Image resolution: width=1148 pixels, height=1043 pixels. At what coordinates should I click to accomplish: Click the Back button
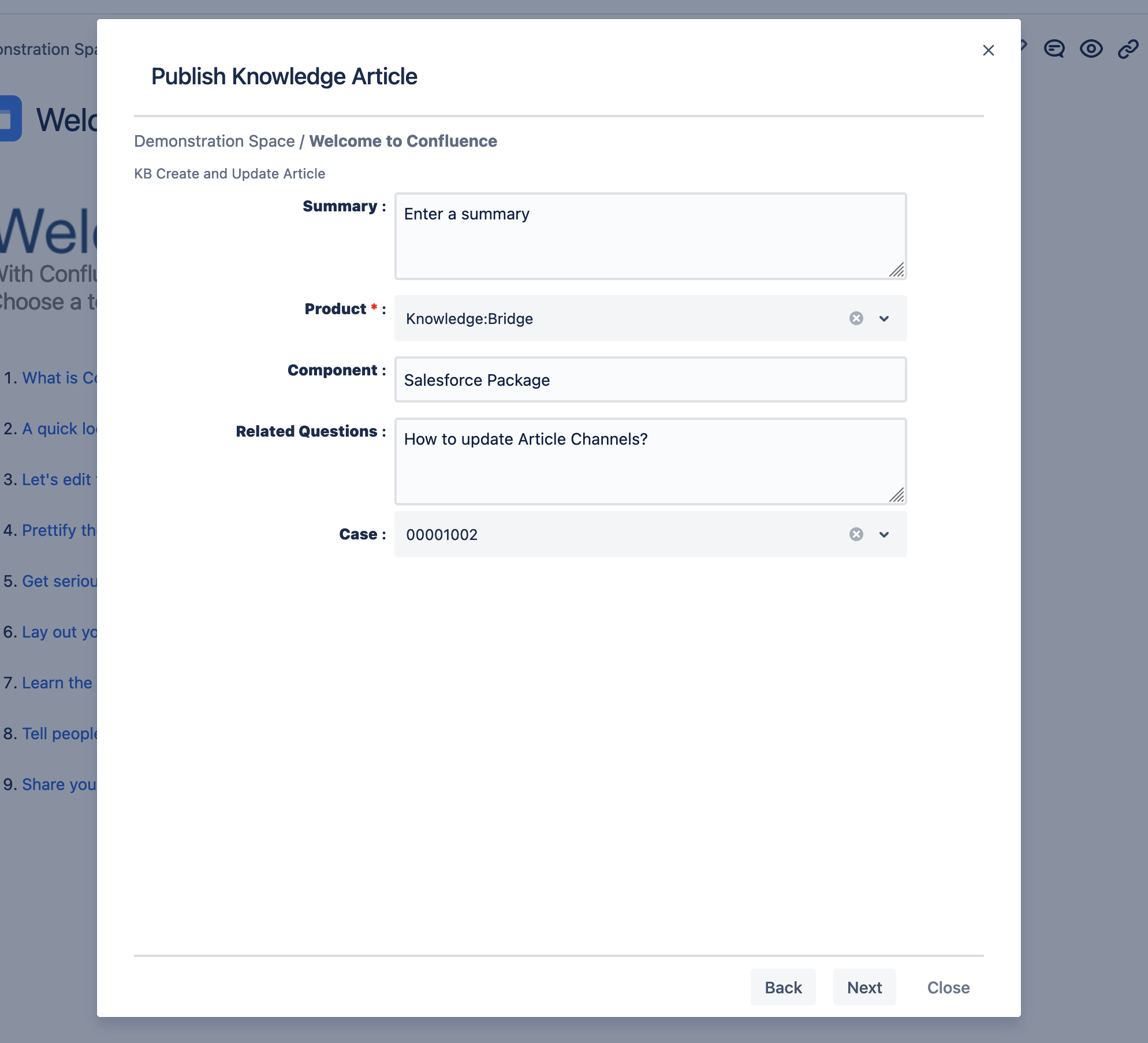[x=782, y=987]
